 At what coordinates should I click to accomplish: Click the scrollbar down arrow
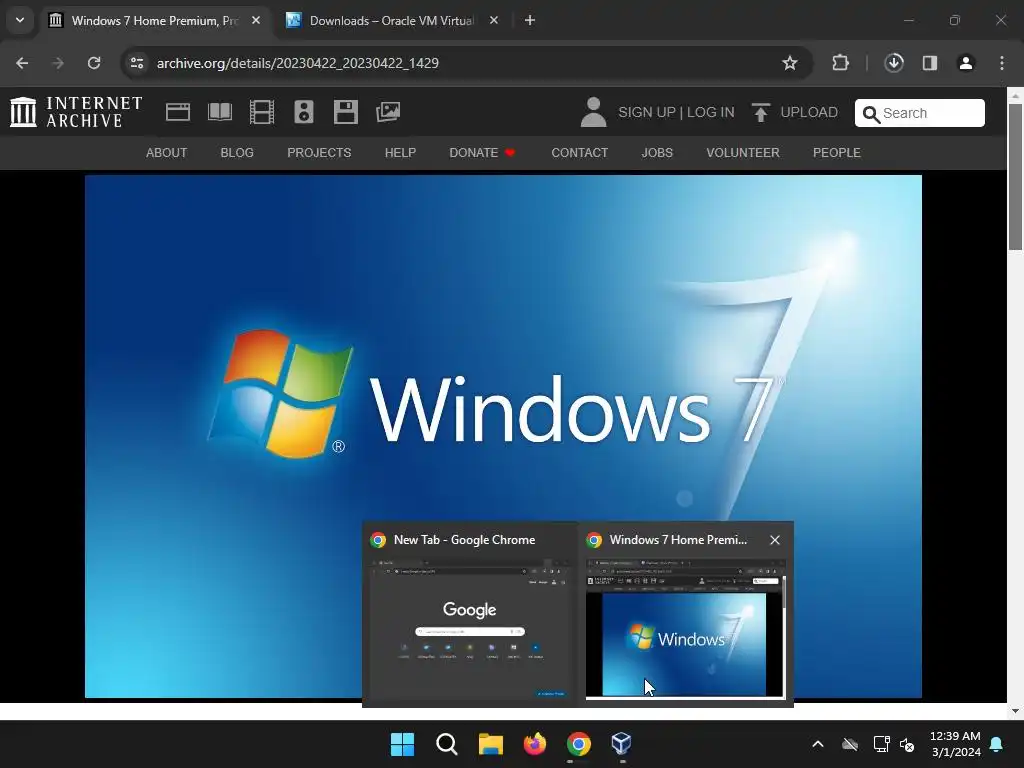click(x=1015, y=711)
